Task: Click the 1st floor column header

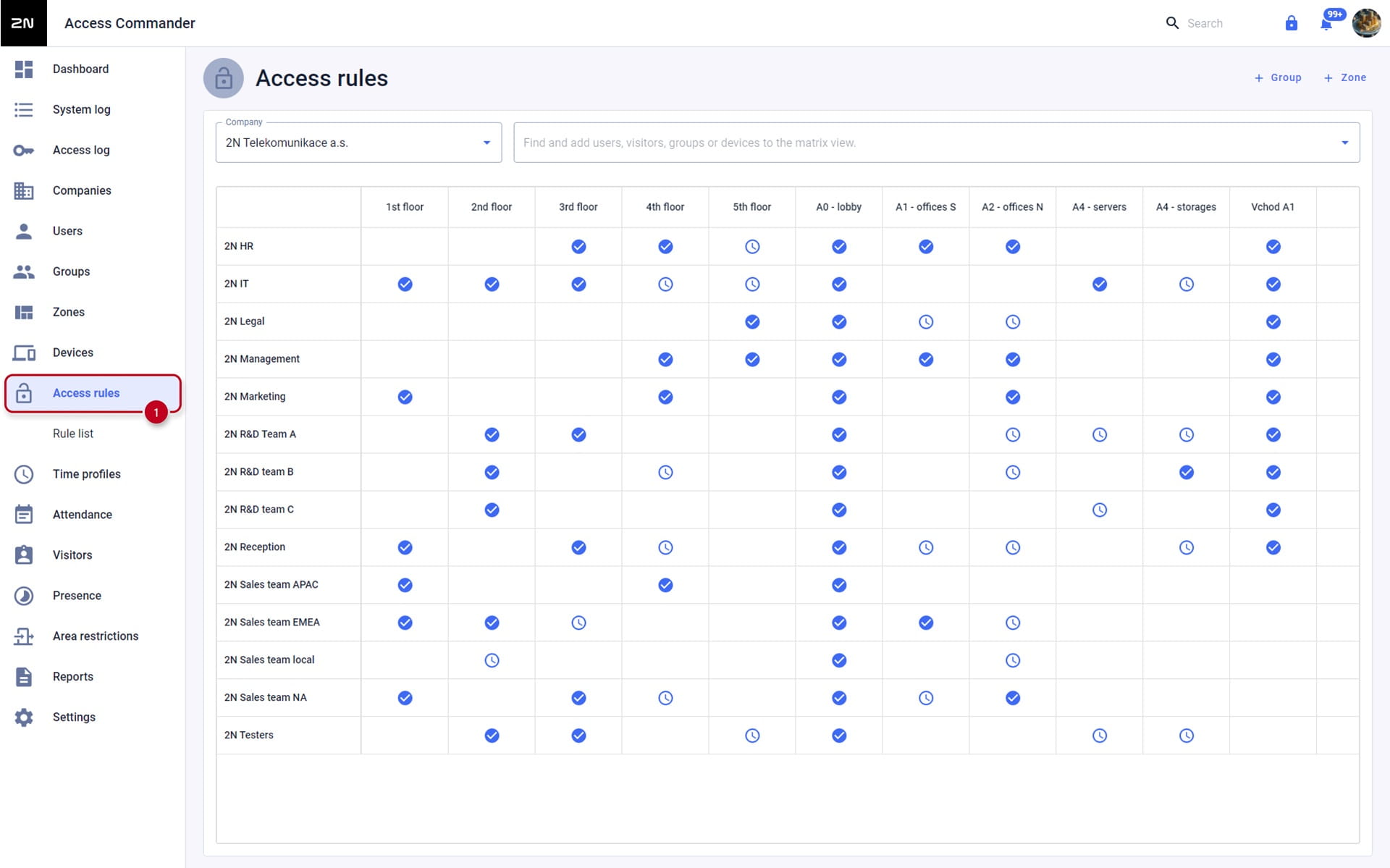Action: tap(405, 207)
